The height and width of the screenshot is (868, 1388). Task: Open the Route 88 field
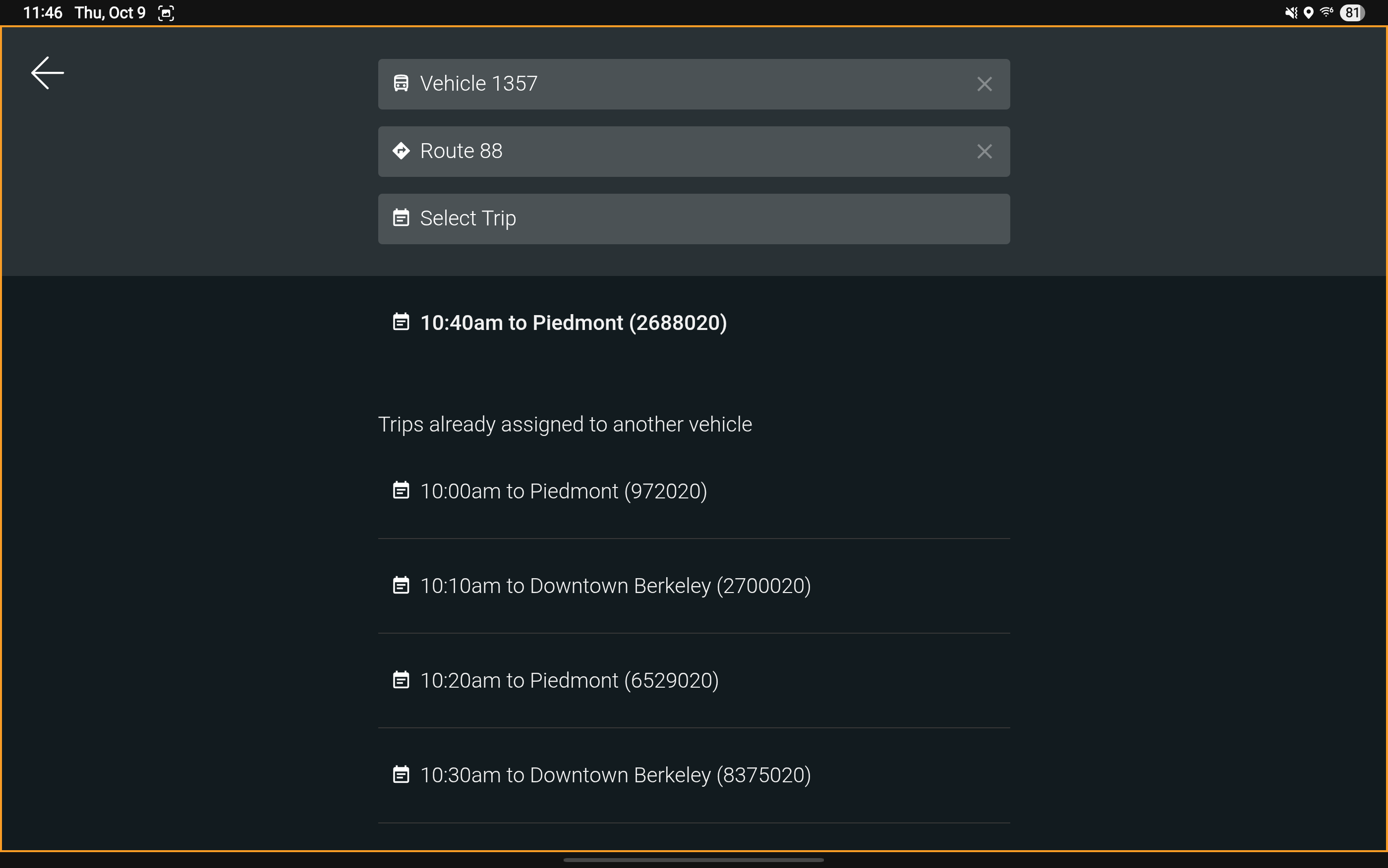660,152
